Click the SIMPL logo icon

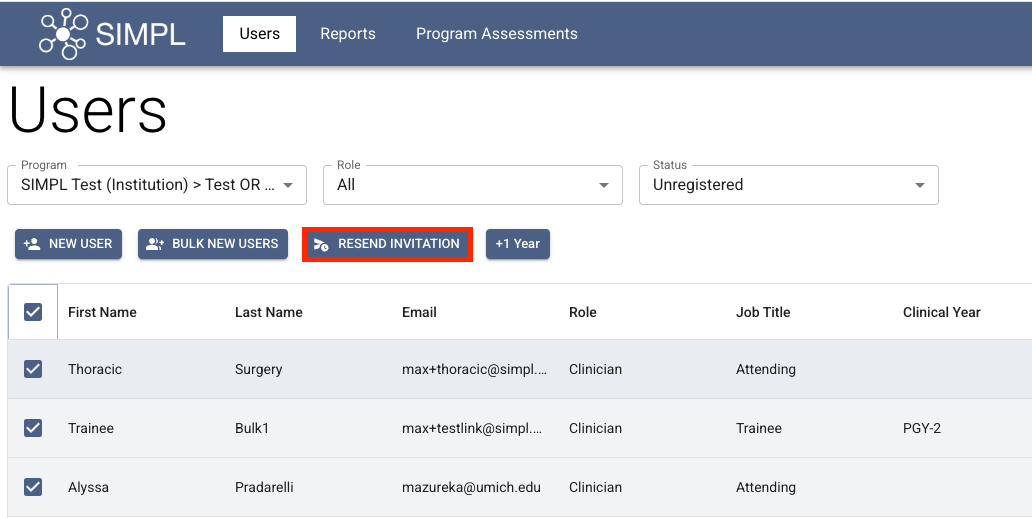click(x=63, y=34)
